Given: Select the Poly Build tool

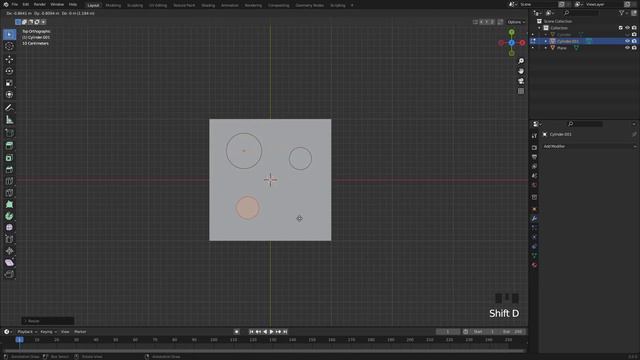Looking at the screenshot, I should pos(9,204).
